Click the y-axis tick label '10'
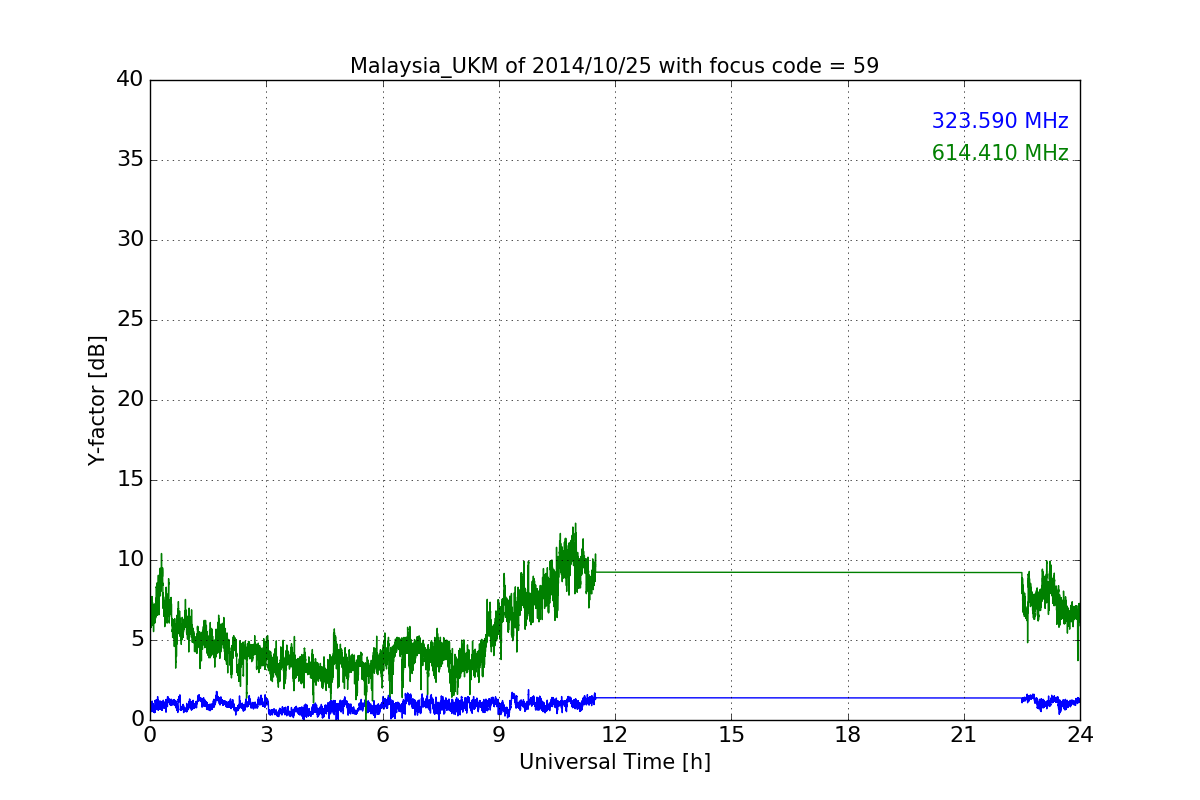1200x800 pixels. click(x=129, y=560)
